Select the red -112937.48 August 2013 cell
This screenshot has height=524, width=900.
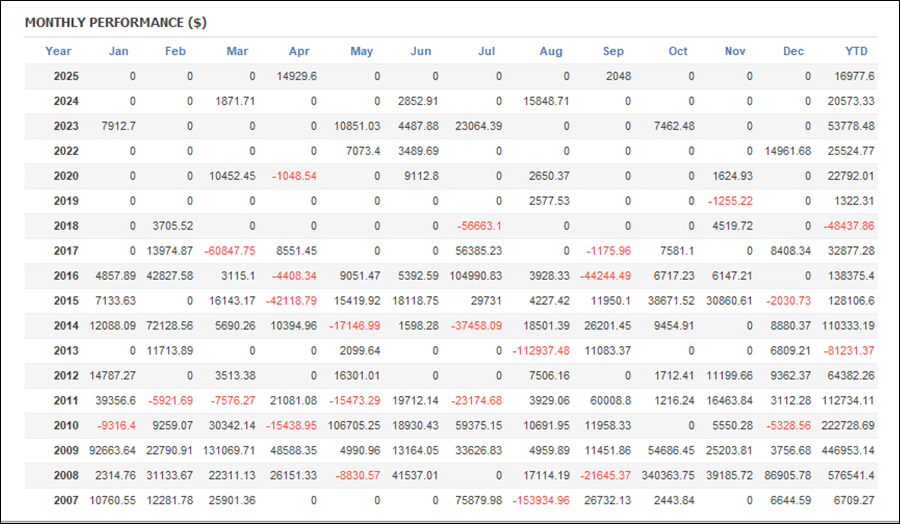[x=540, y=351]
